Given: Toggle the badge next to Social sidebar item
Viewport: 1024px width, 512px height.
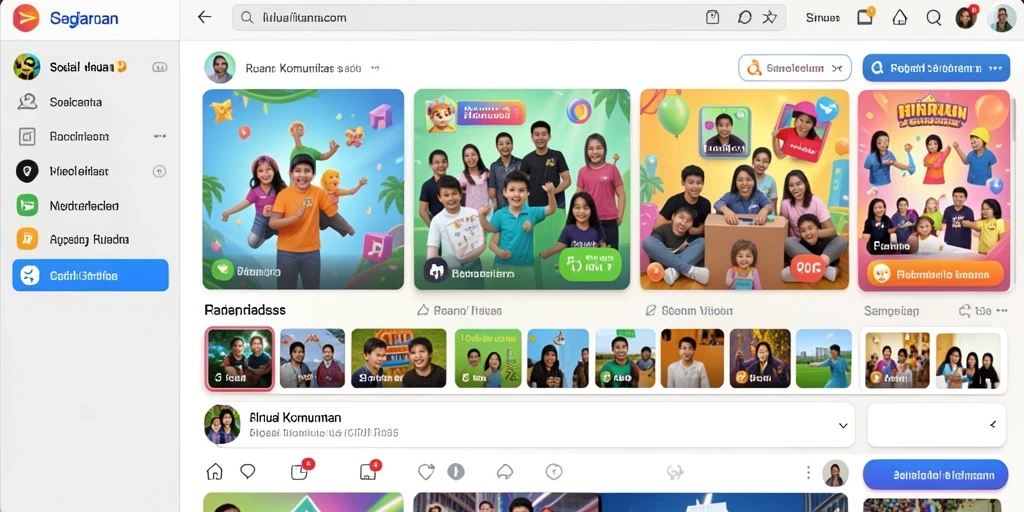Looking at the screenshot, I should coord(159,67).
